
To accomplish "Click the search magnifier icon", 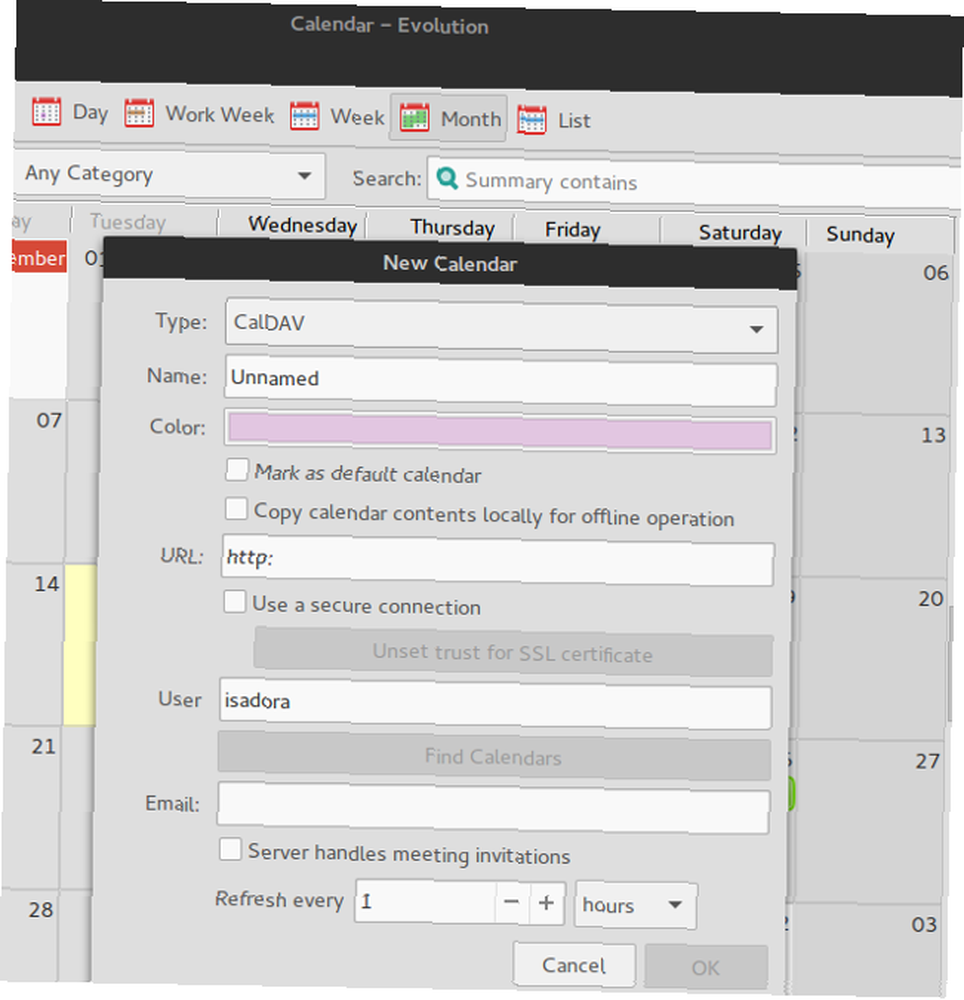I will (x=447, y=178).
